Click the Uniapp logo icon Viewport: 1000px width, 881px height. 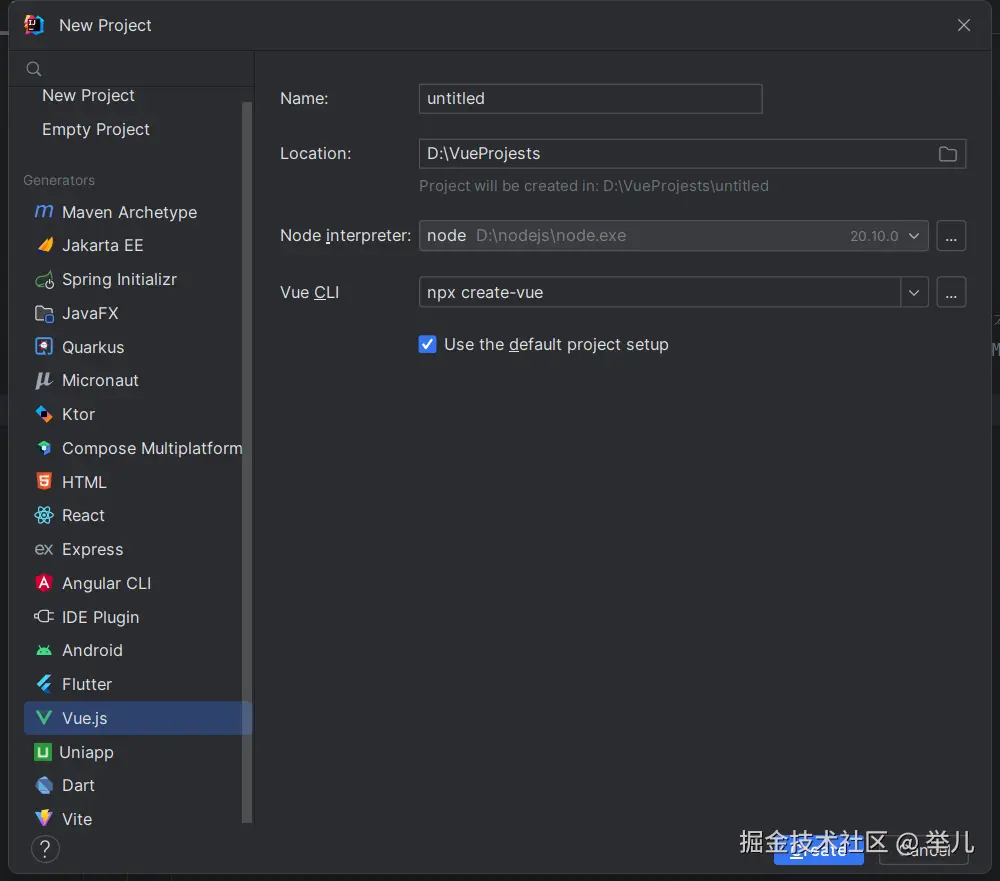click(x=42, y=752)
